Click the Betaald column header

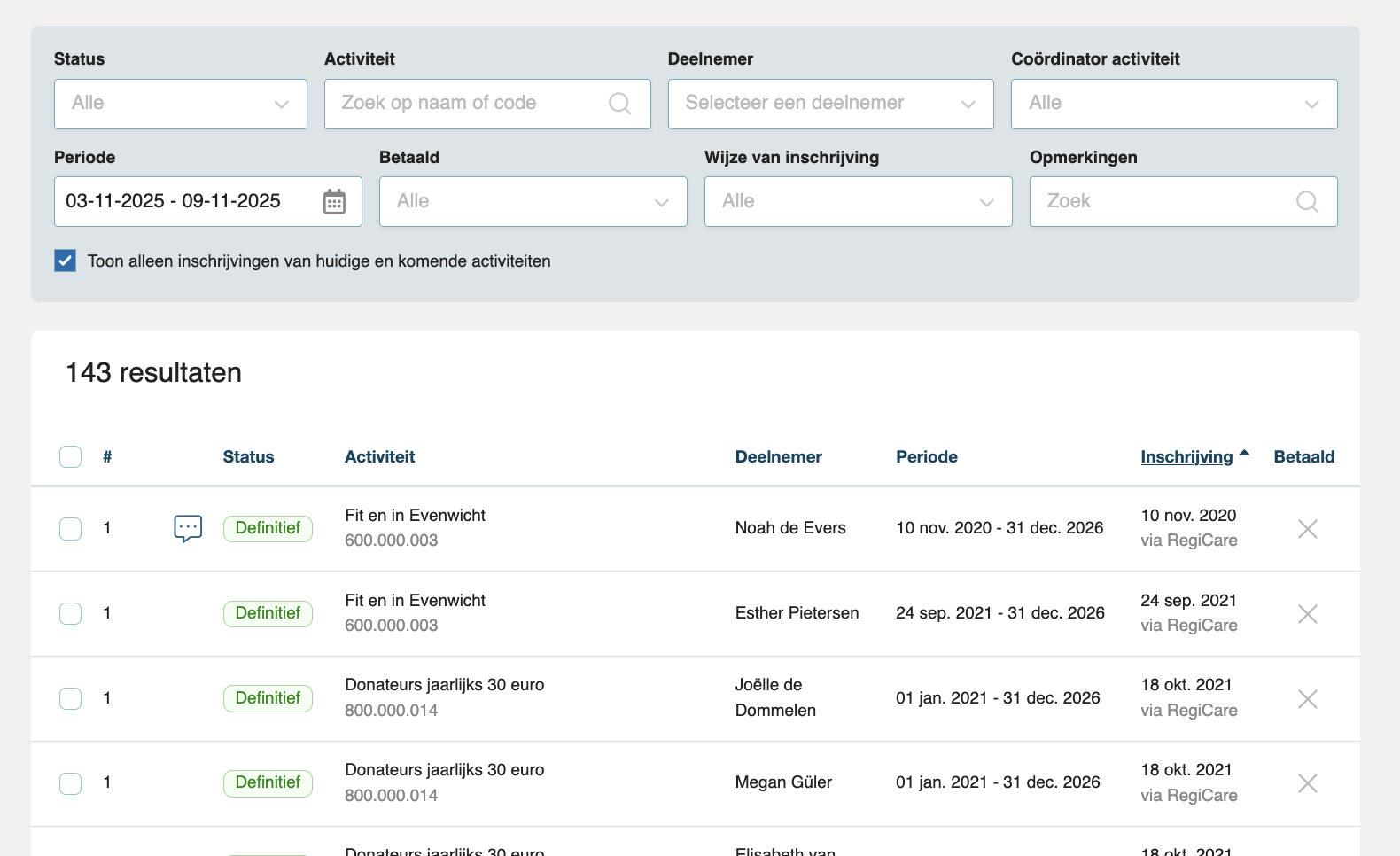(x=1304, y=457)
